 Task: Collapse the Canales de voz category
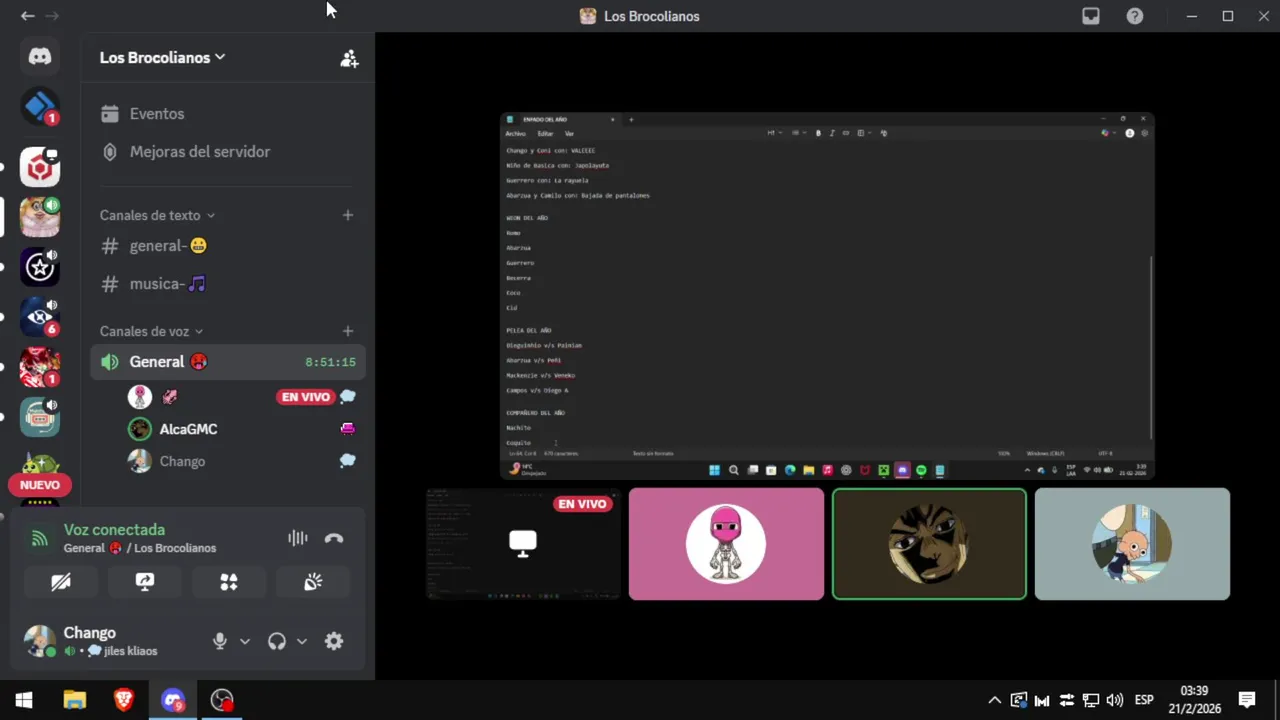[151, 331]
